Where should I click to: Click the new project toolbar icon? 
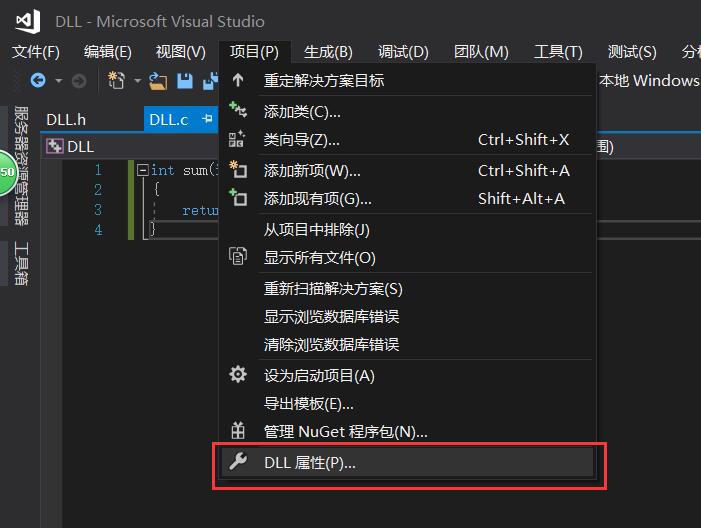click(116, 80)
